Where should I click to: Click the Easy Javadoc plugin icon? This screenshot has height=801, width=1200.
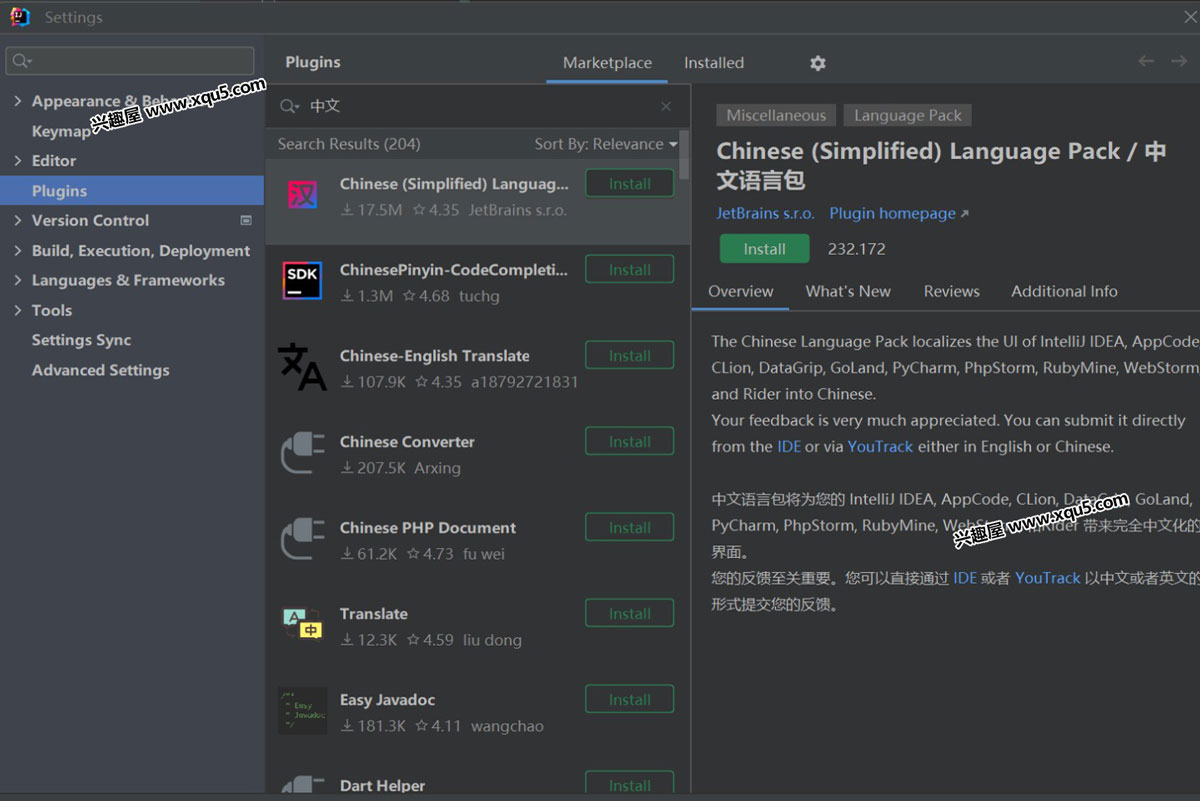(x=302, y=711)
